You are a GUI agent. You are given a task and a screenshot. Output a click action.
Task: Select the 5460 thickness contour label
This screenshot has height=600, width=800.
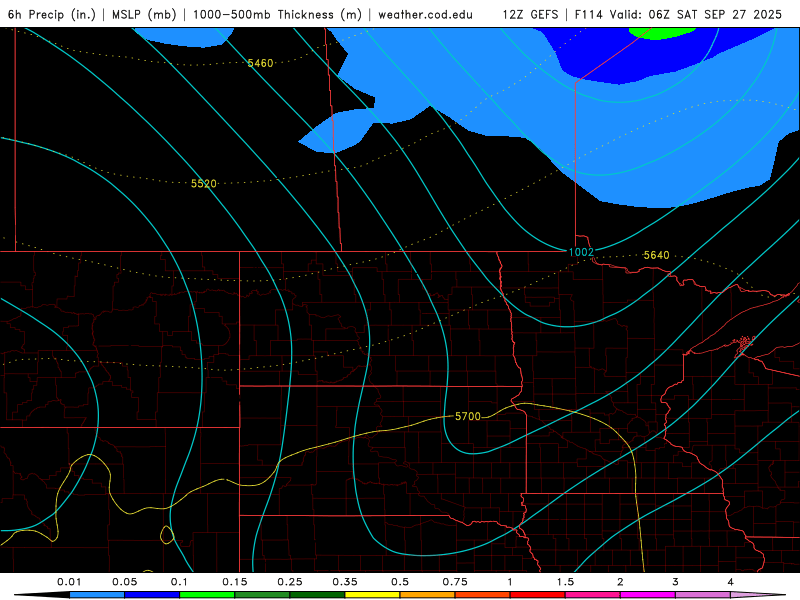coord(260,63)
